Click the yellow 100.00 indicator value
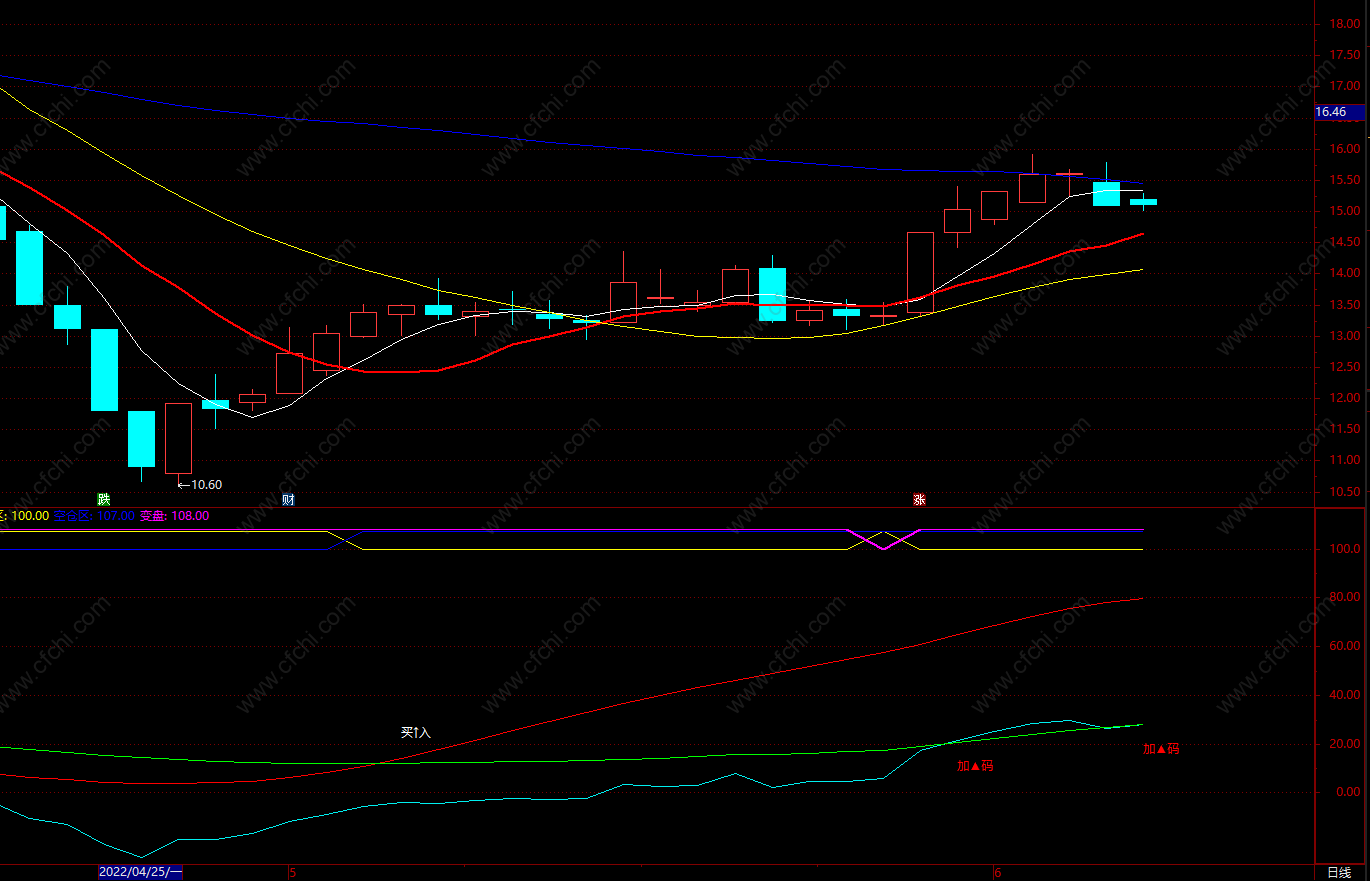1370x881 pixels. click(x=29, y=516)
